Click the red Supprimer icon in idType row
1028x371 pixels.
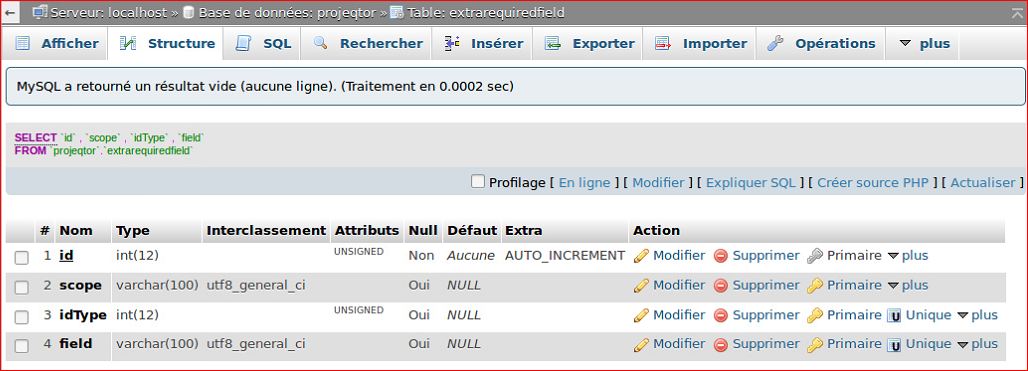pyautogui.click(x=721, y=315)
